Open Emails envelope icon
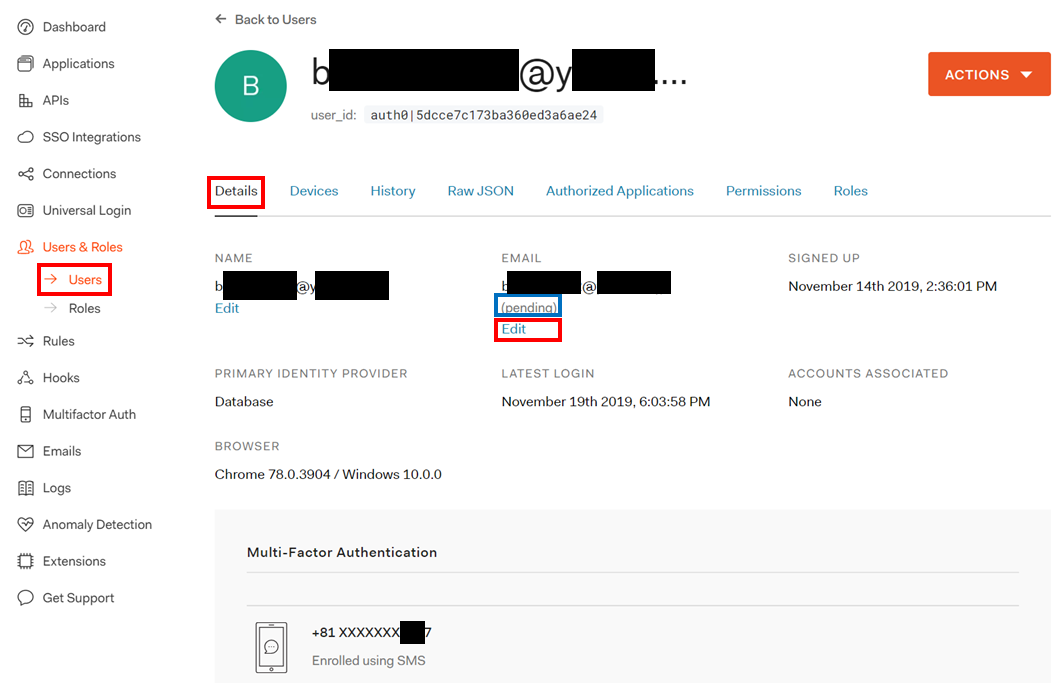Viewport: 1061px width, 683px height. coord(25,451)
